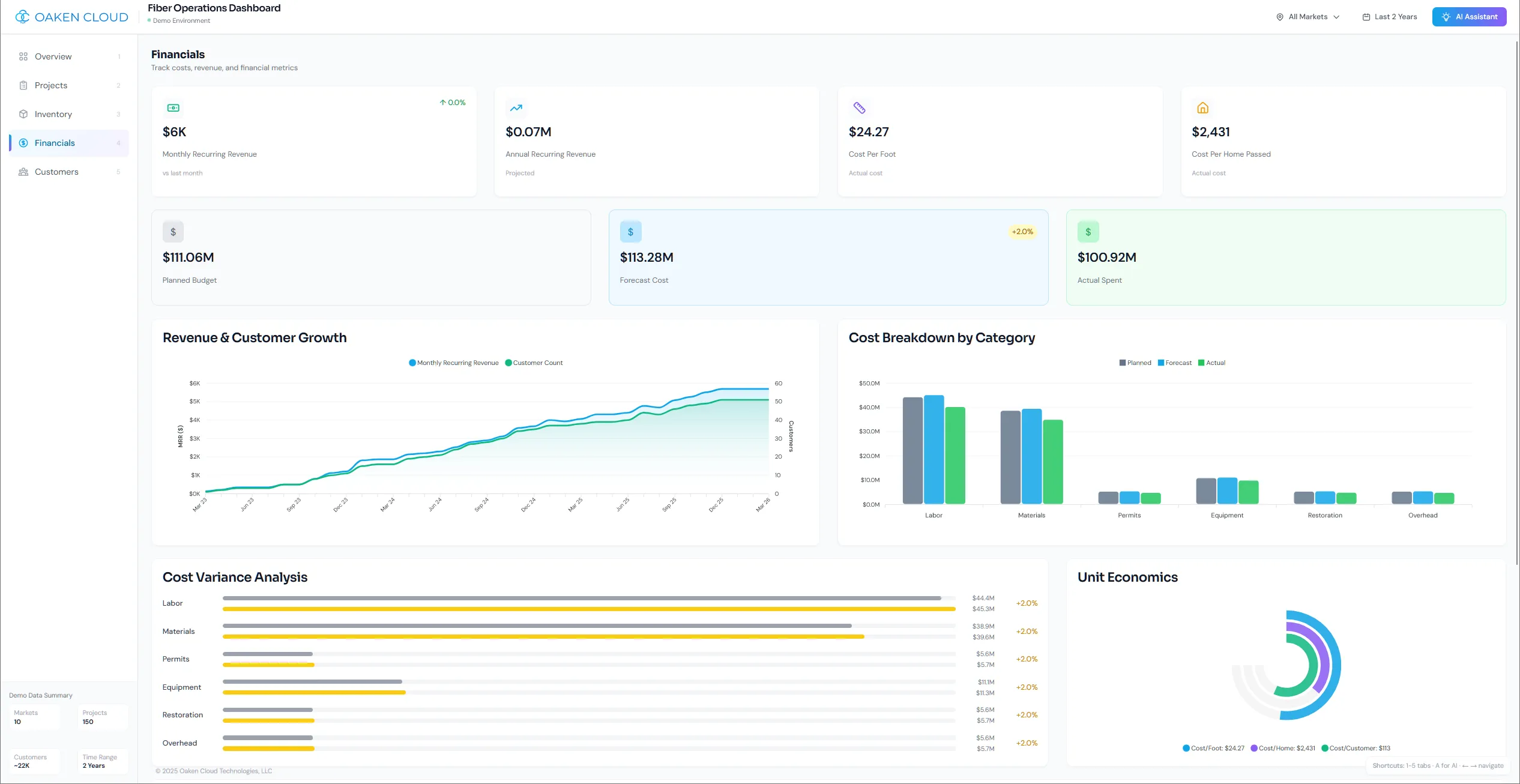Click the Materials gray planned bar in variance analysis

[x=537, y=626]
